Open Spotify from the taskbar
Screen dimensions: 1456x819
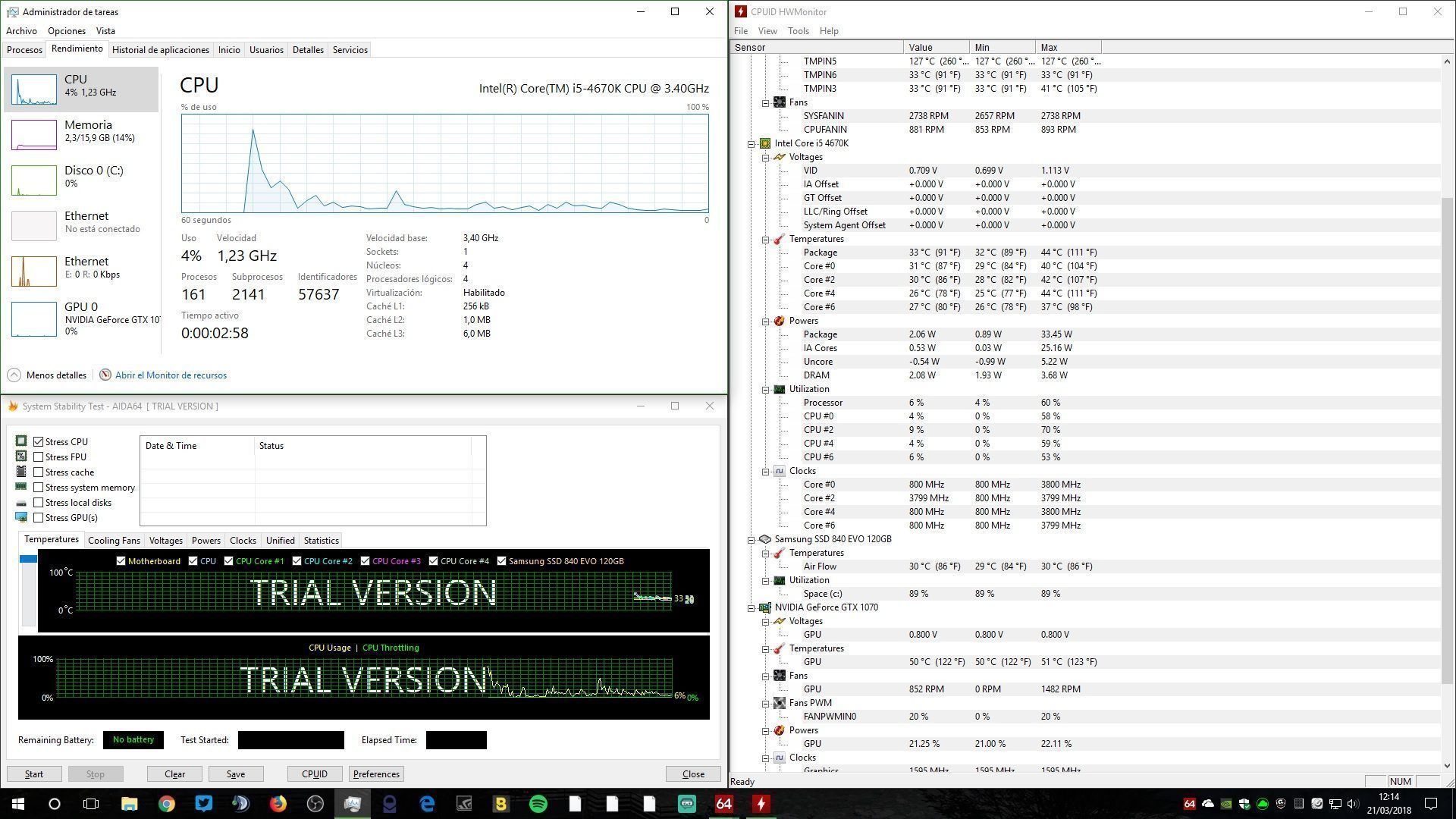coord(538,804)
